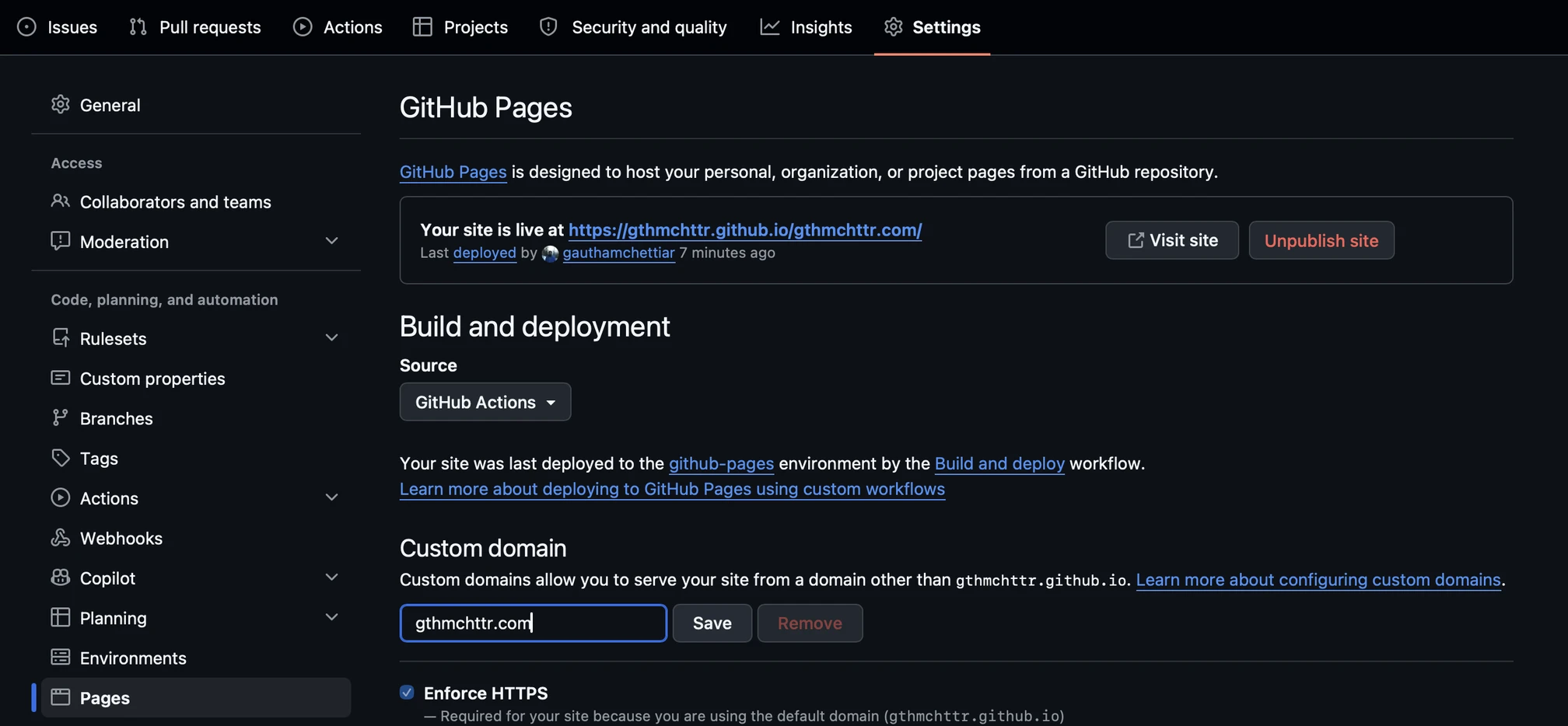Image resolution: width=1568 pixels, height=726 pixels.
Task: Click the Actions play icon in top navigation
Action: pyautogui.click(x=303, y=27)
